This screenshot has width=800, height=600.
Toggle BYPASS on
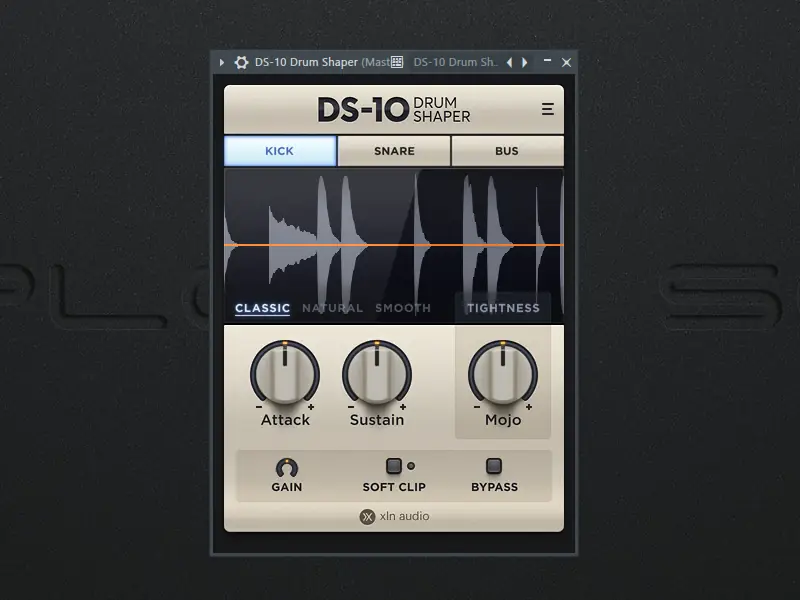point(494,465)
